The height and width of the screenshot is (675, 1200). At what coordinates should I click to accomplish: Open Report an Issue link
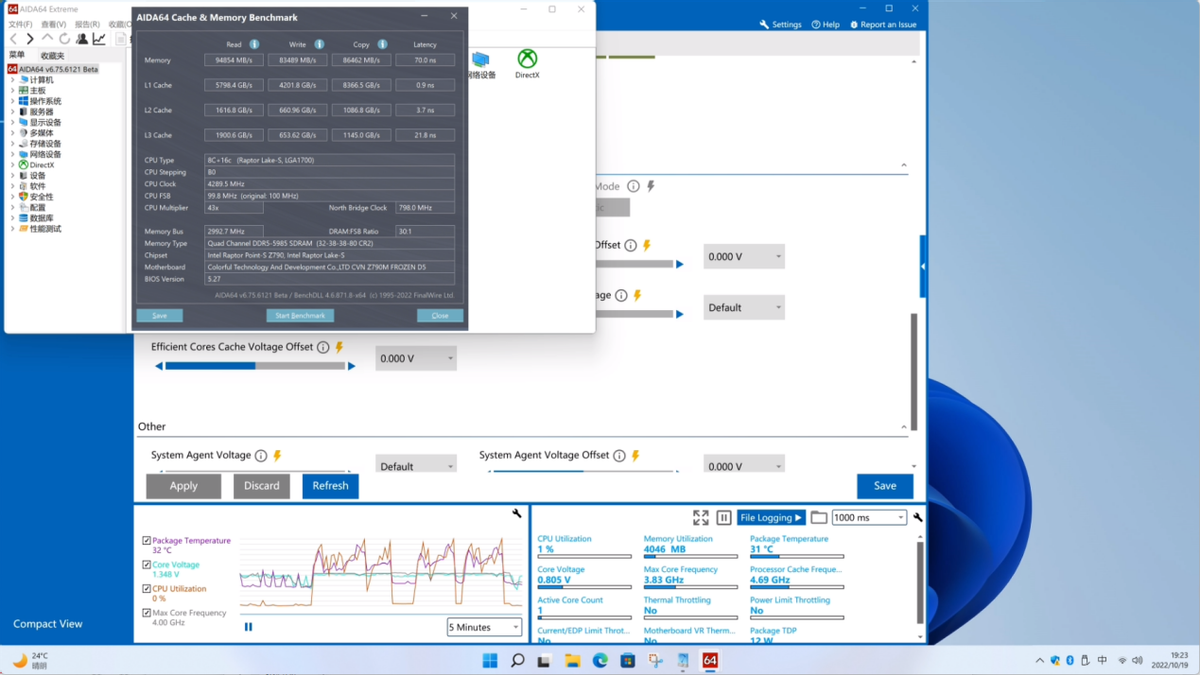[883, 24]
